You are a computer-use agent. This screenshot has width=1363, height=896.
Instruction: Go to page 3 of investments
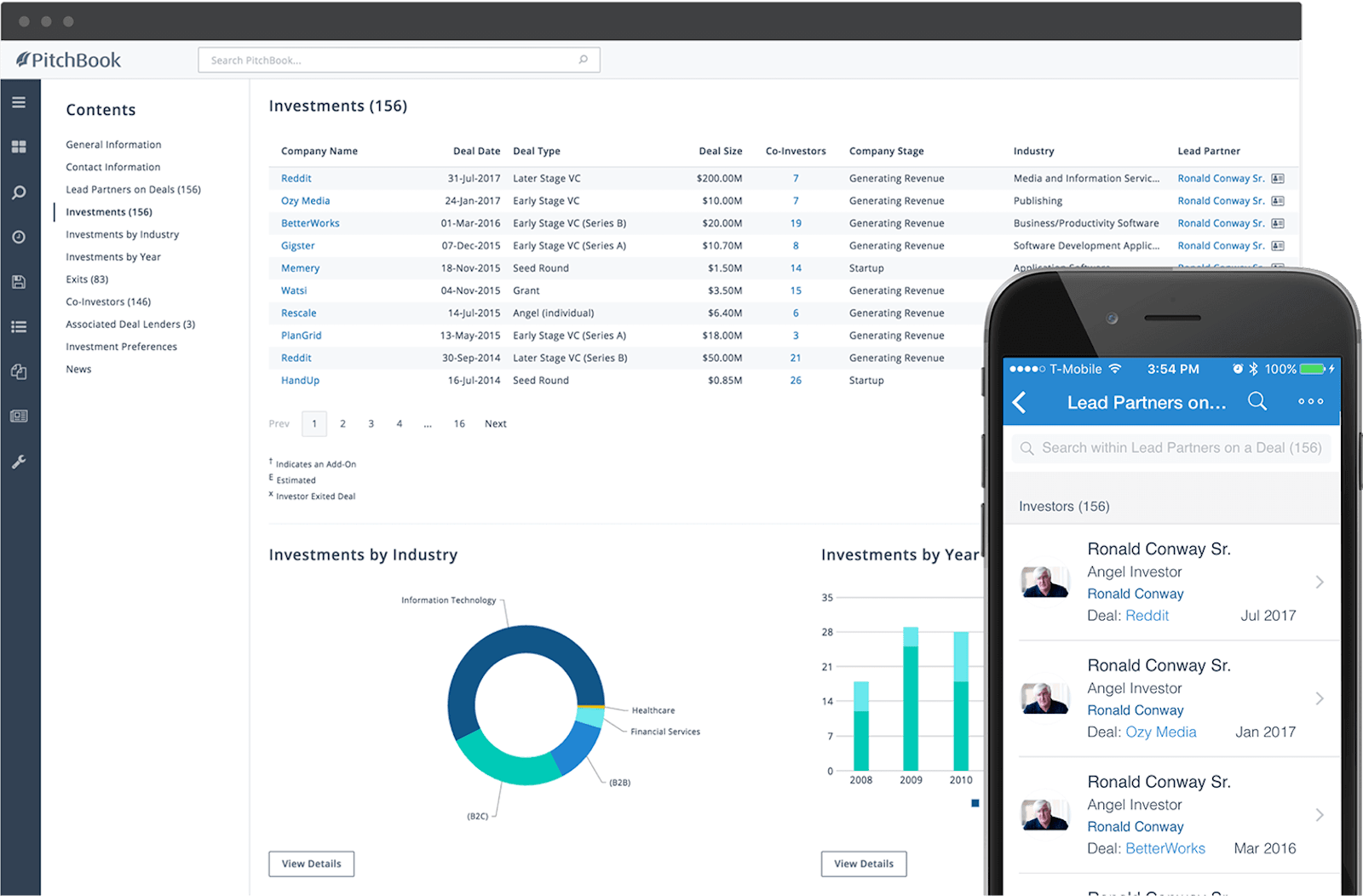point(371,423)
